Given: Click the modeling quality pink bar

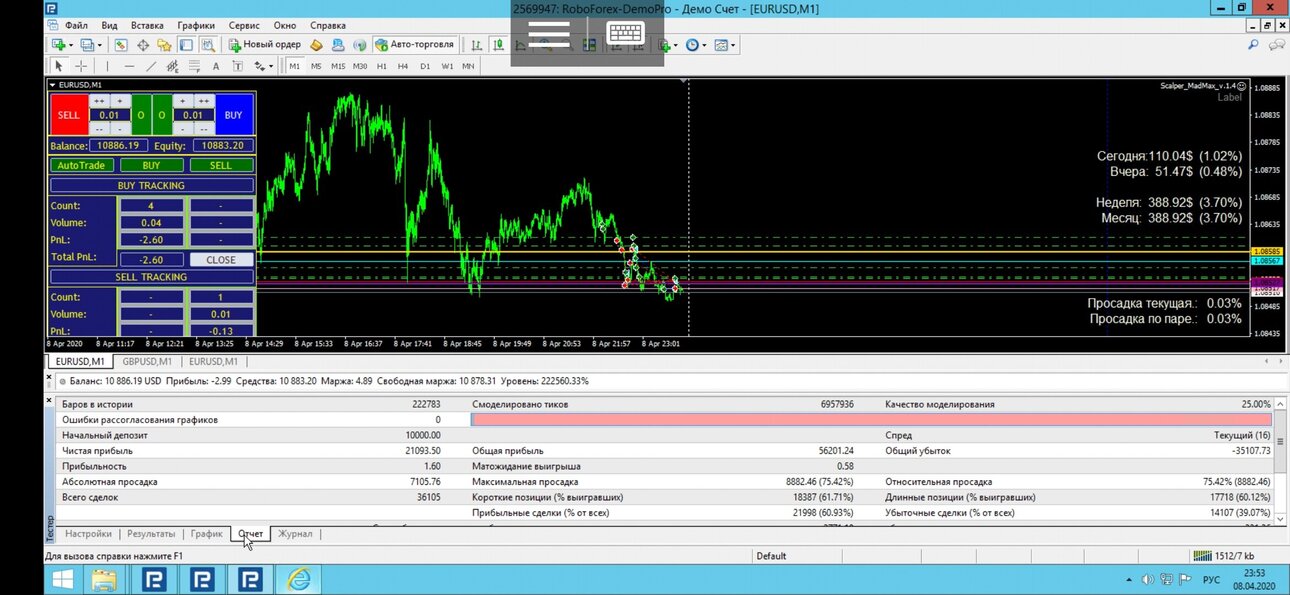Looking at the screenshot, I should click(x=871, y=420).
